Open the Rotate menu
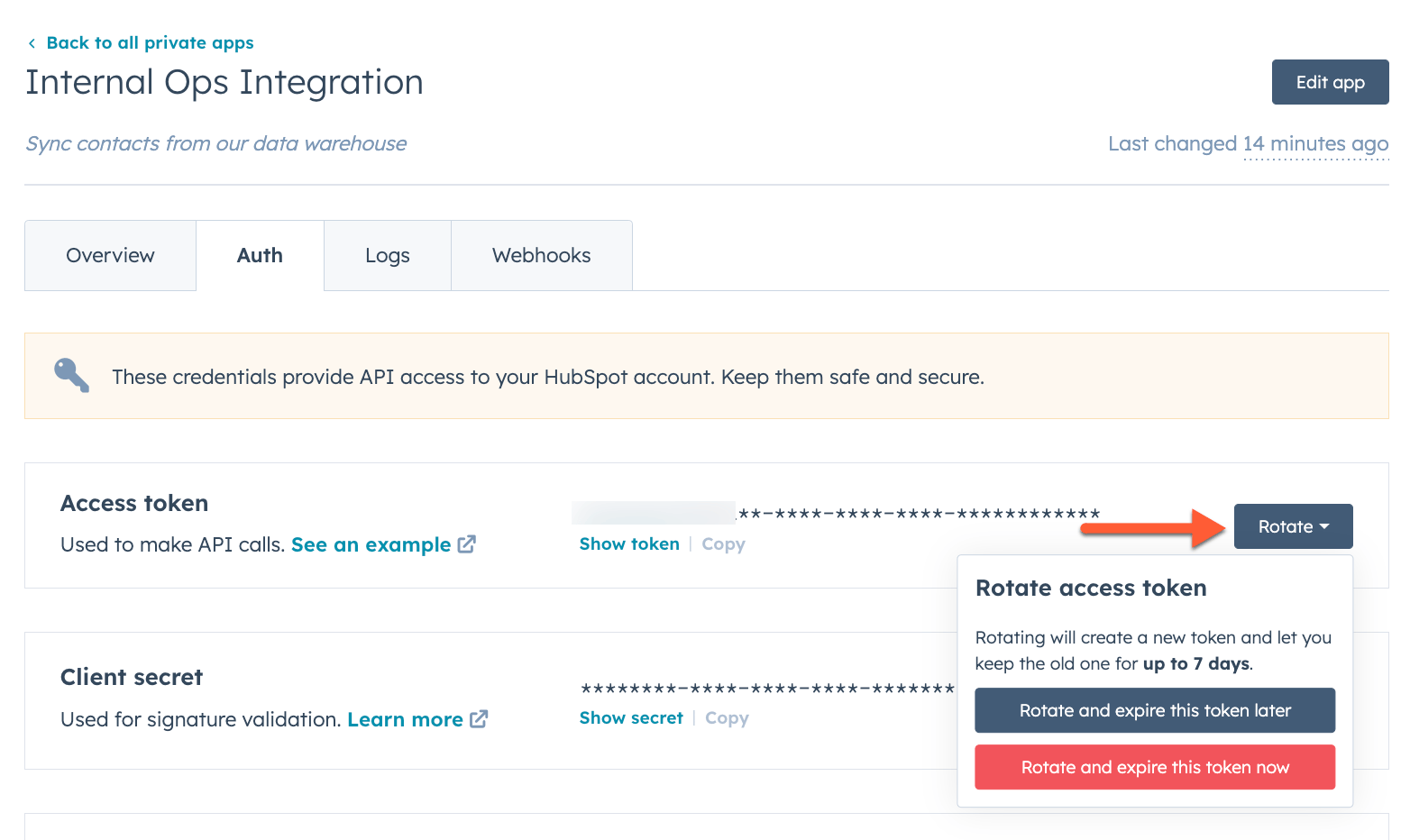 pyautogui.click(x=1293, y=526)
